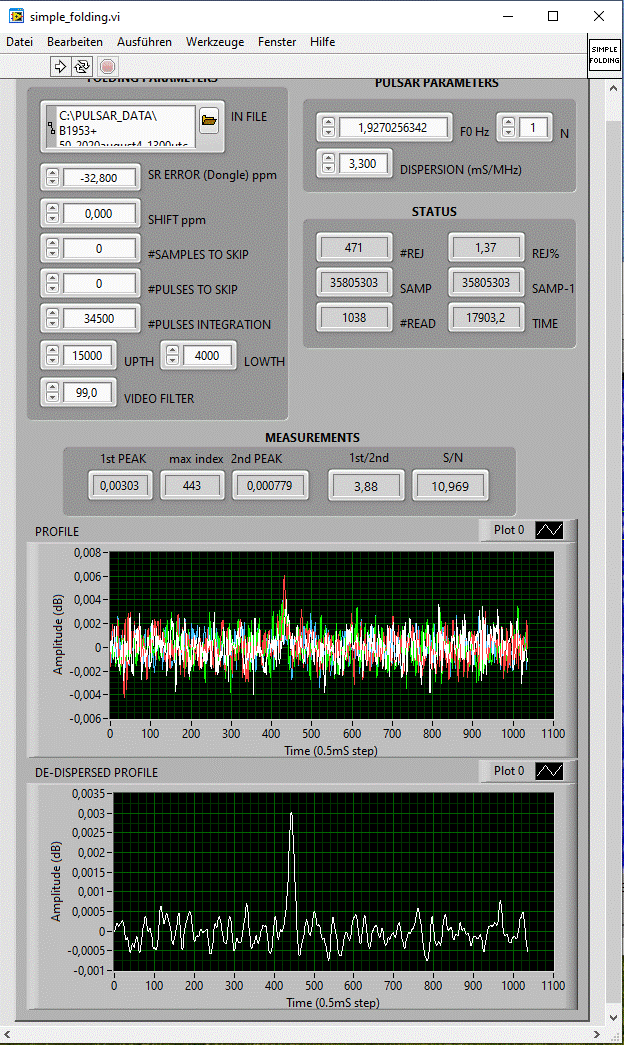Click the Run Continuously button
The image size is (624, 1045).
tap(82, 66)
